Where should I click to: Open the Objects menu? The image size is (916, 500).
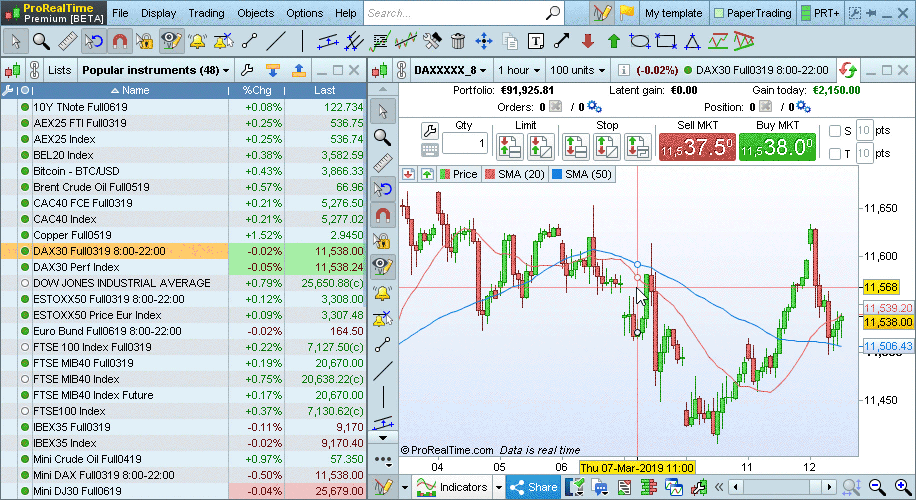(255, 13)
